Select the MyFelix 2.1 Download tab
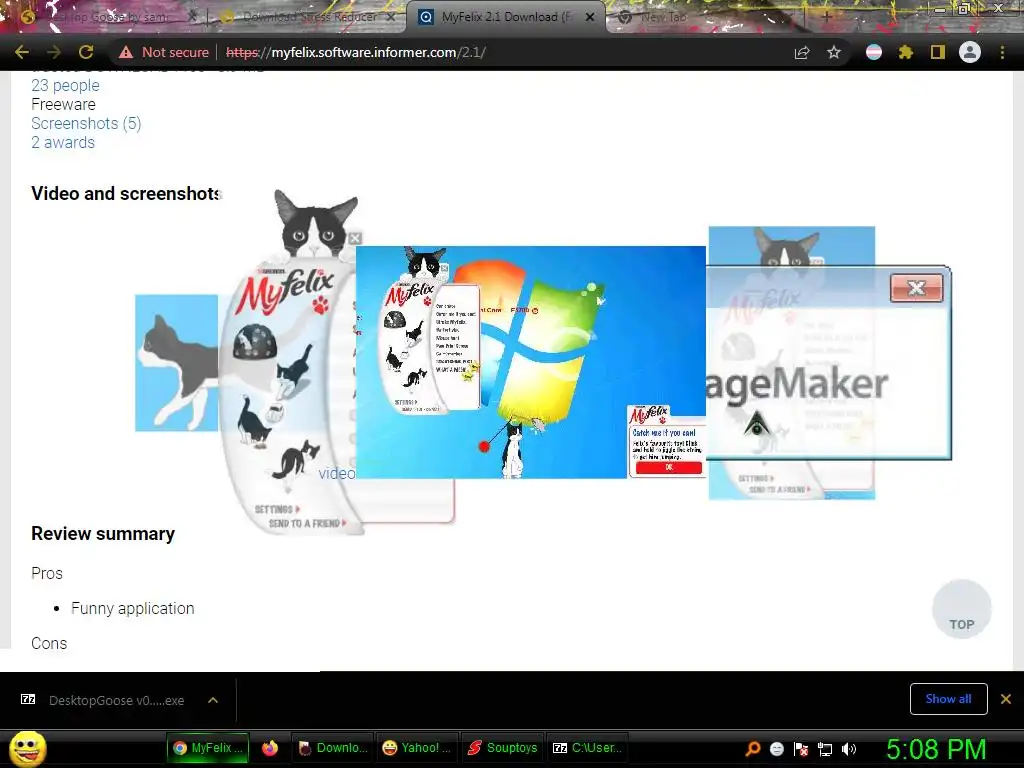Image resolution: width=1024 pixels, height=768 pixels. tap(506, 17)
